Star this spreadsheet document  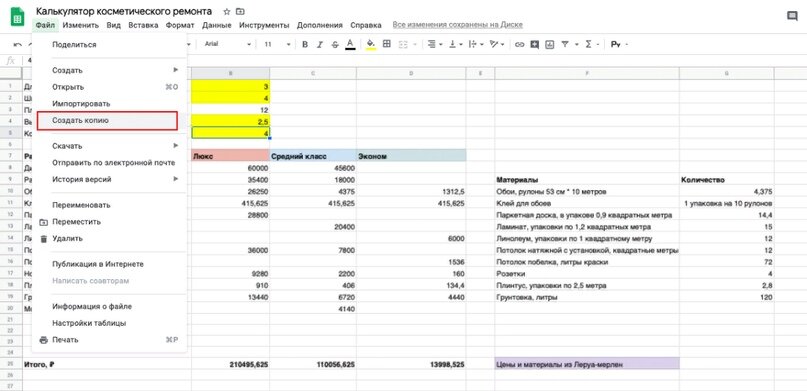pos(227,11)
